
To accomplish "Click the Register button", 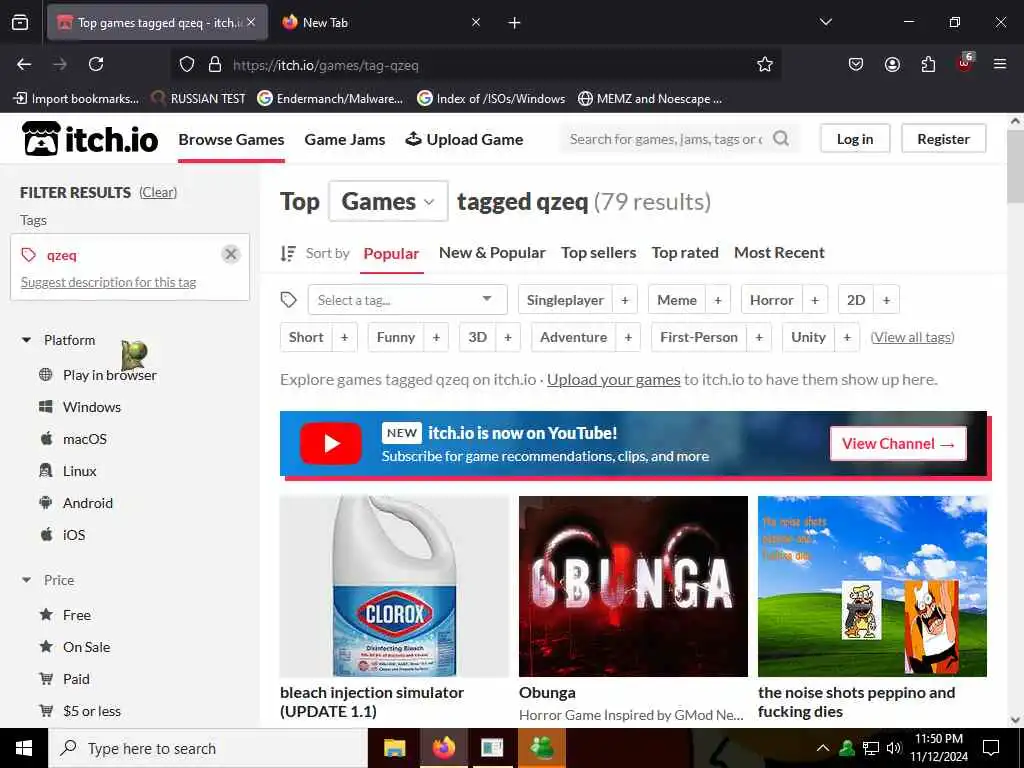I will pos(943,138).
